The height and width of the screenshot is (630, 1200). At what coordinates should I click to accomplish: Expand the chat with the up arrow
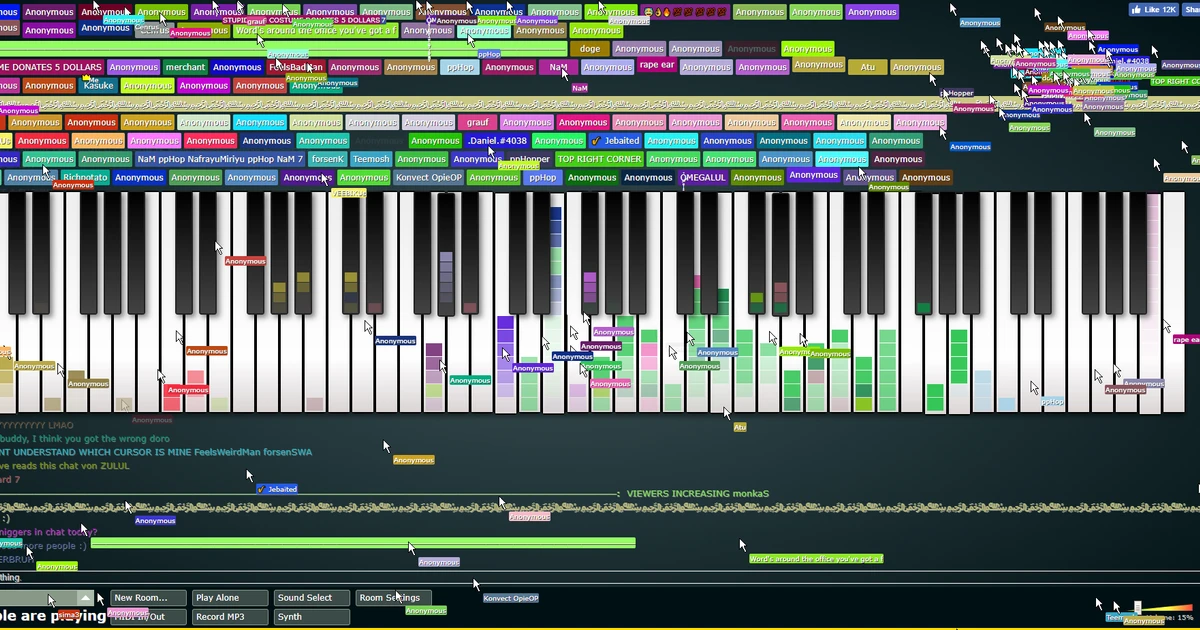[85, 598]
